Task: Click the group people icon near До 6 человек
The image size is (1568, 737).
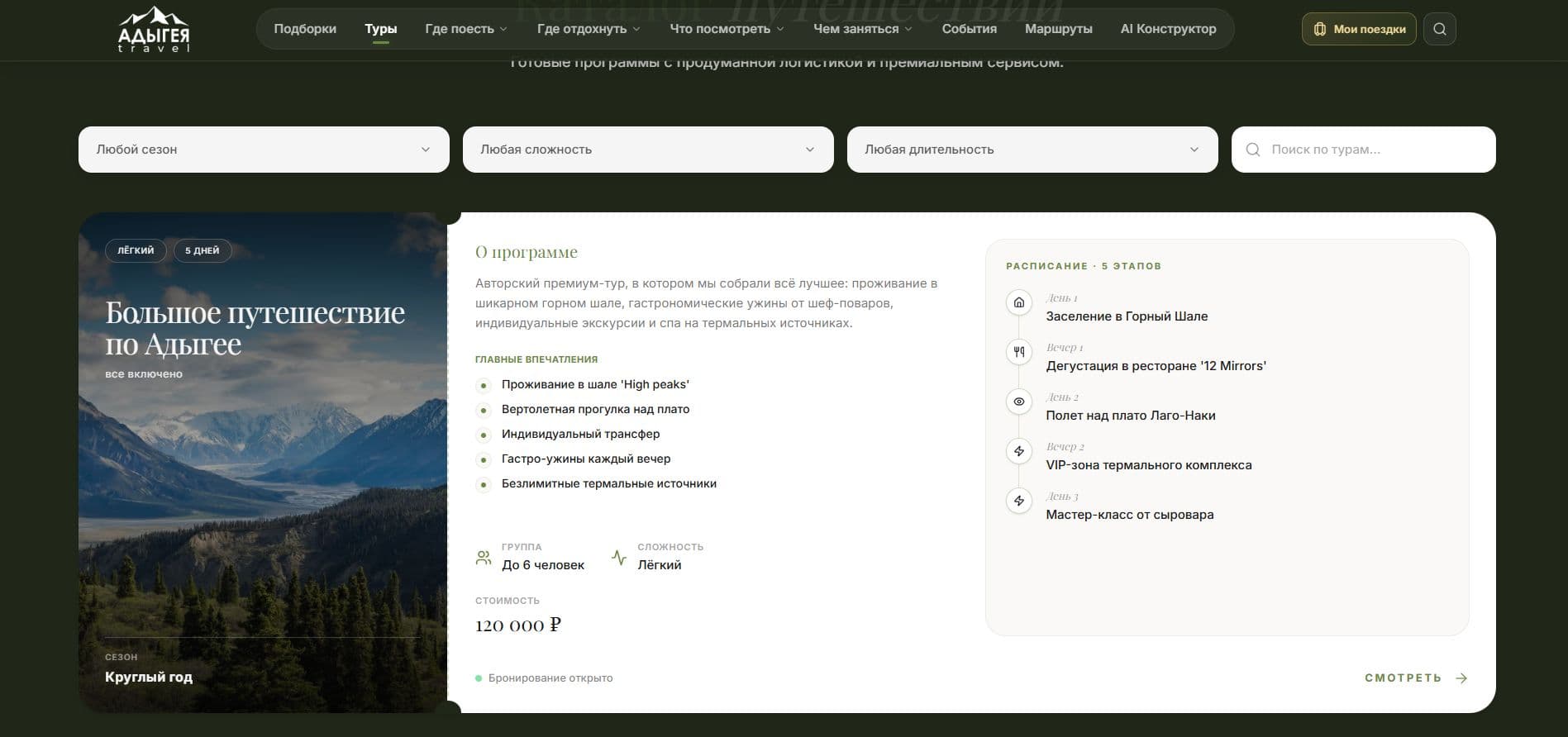Action: point(484,558)
